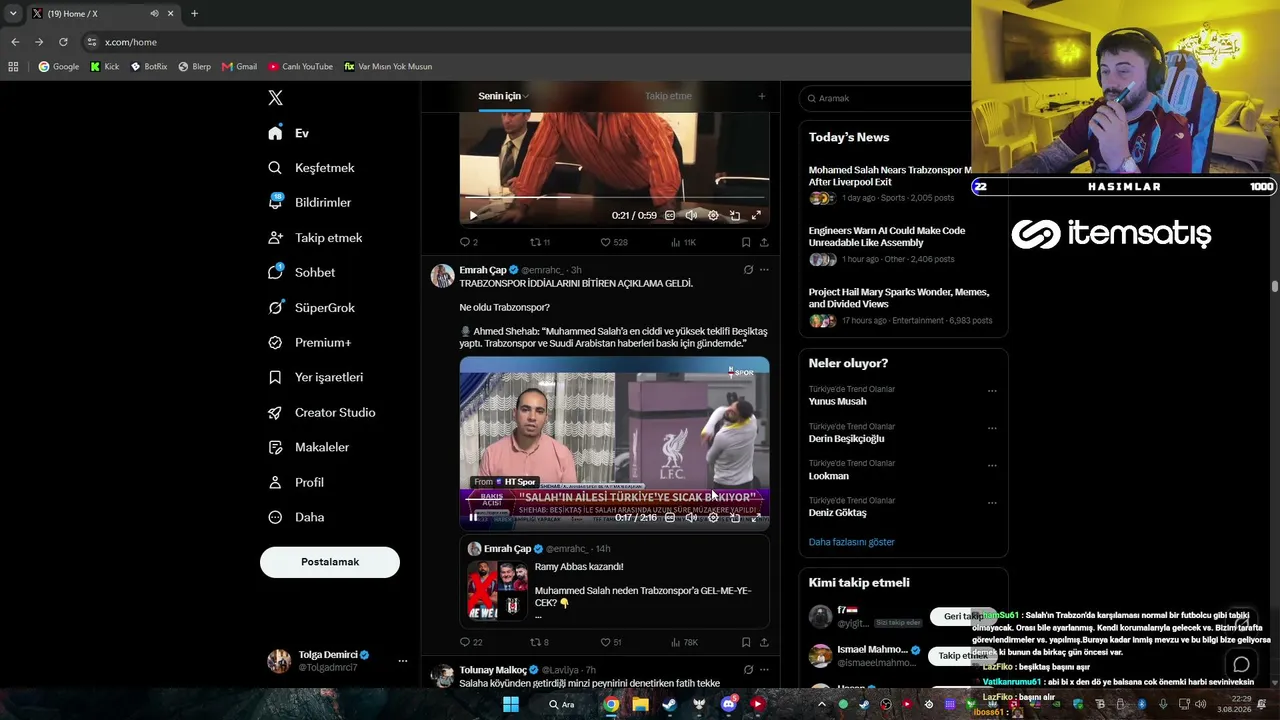Open the Canlı YouTube bookmark

[300, 67]
